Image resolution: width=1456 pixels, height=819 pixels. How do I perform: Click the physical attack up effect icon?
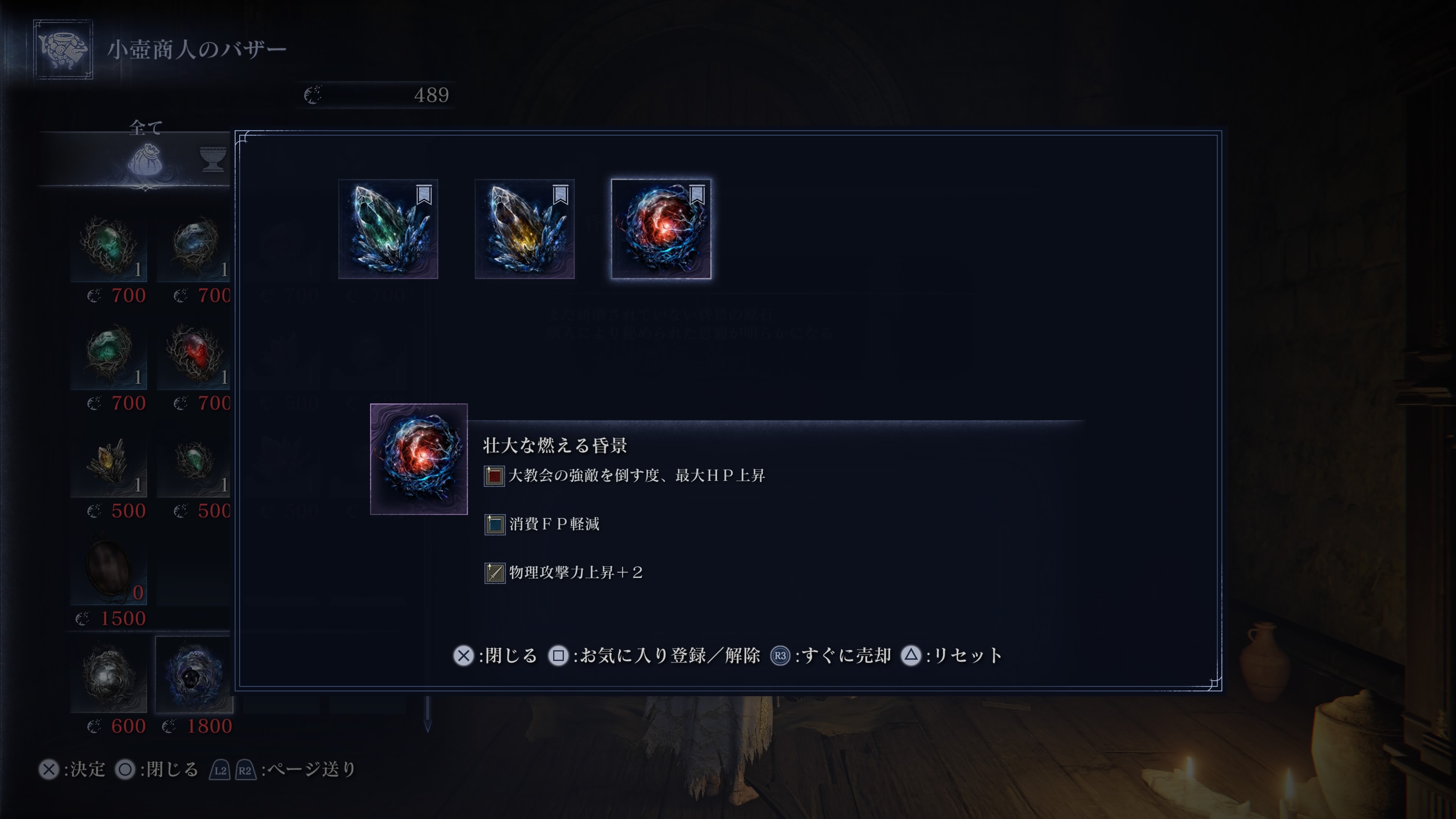[494, 573]
